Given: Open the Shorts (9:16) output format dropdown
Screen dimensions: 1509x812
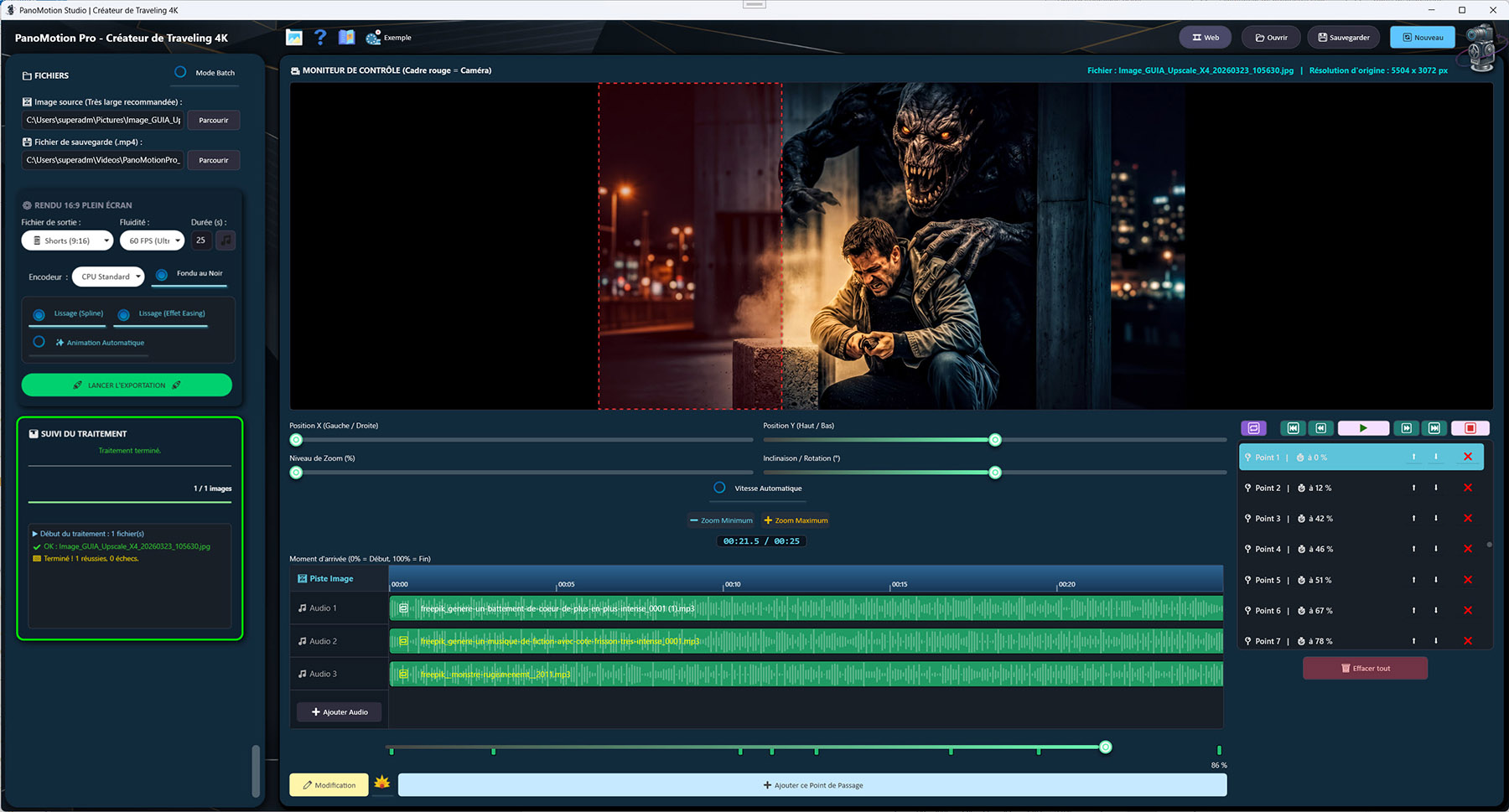Looking at the screenshot, I should click(67, 240).
